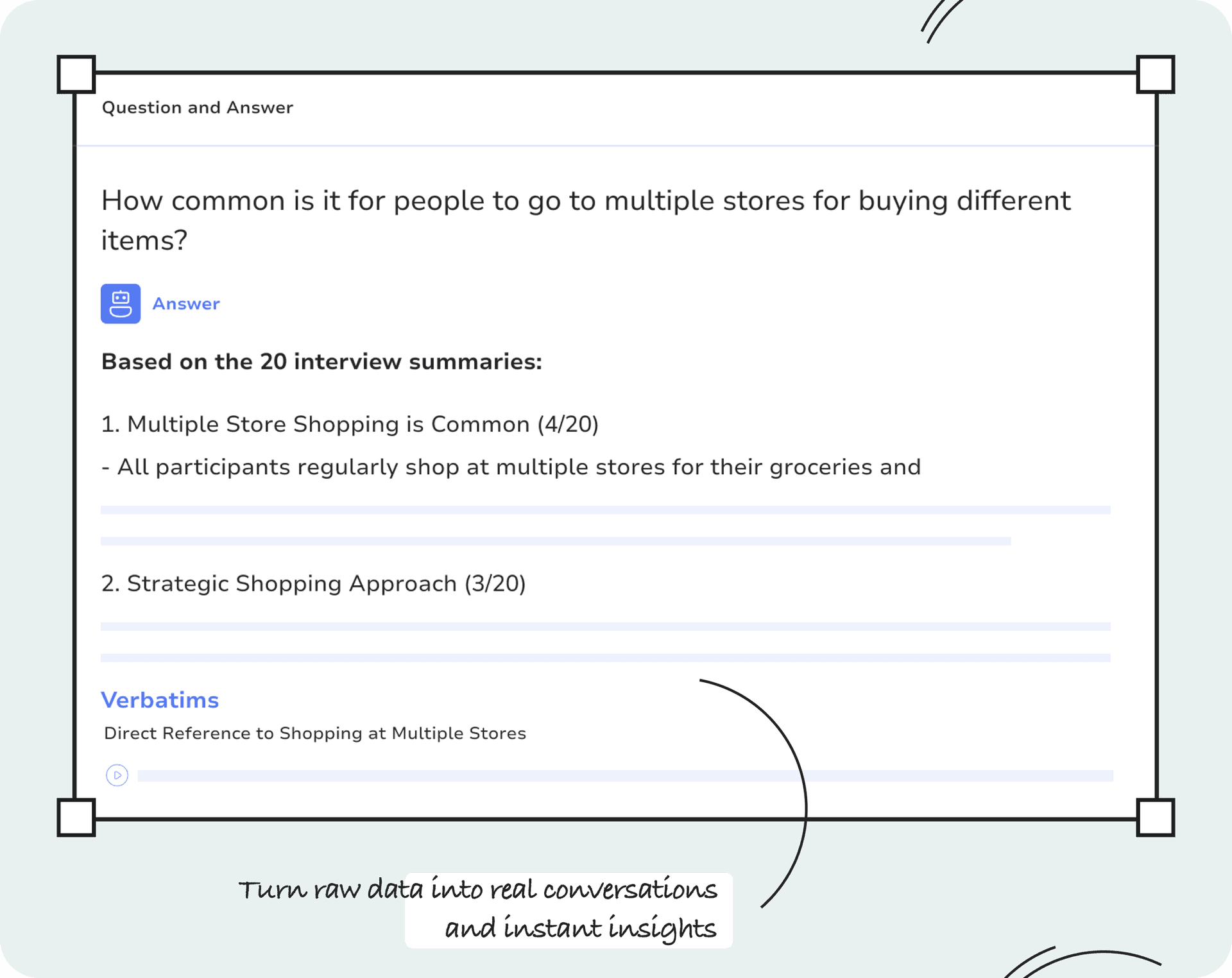Click the bottom-left corner resize handle

pos(76,817)
